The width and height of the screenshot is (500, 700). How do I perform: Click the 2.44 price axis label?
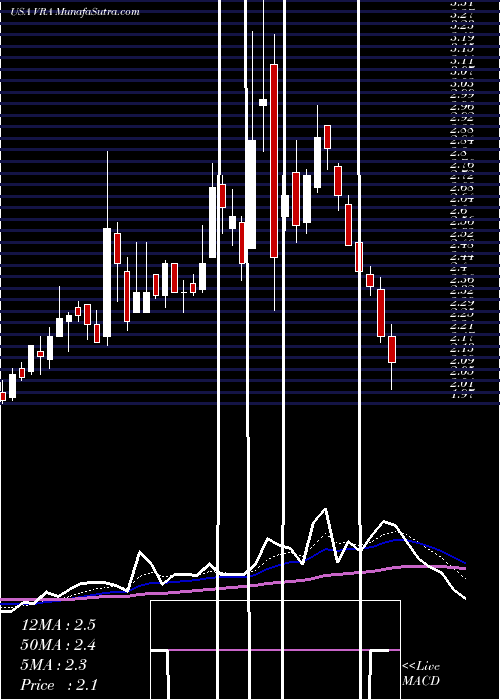pyautogui.click(x=462, y=256)
